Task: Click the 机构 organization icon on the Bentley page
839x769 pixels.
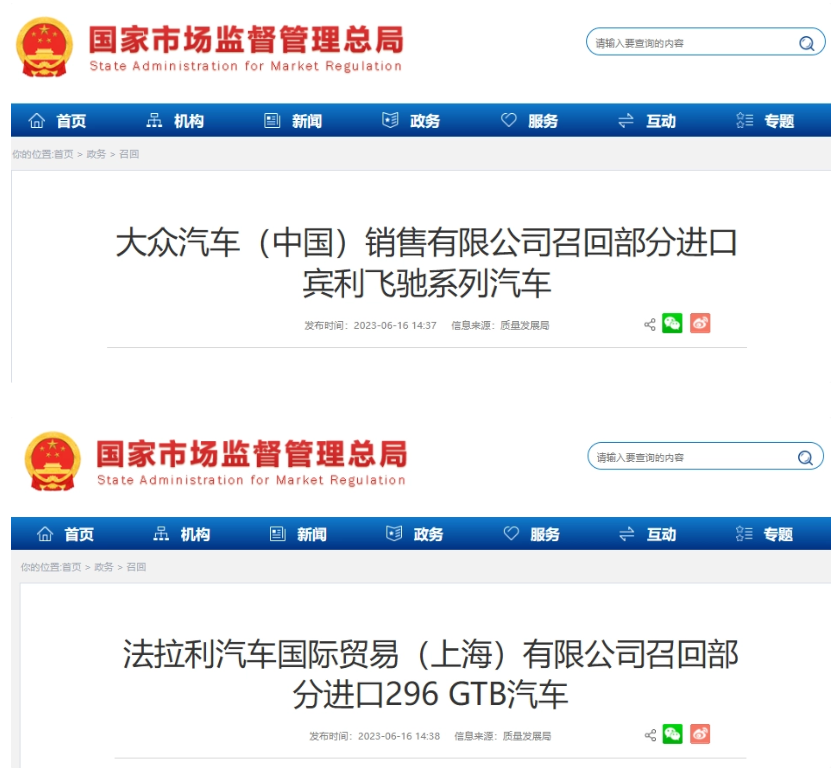Action: [154, 120]
